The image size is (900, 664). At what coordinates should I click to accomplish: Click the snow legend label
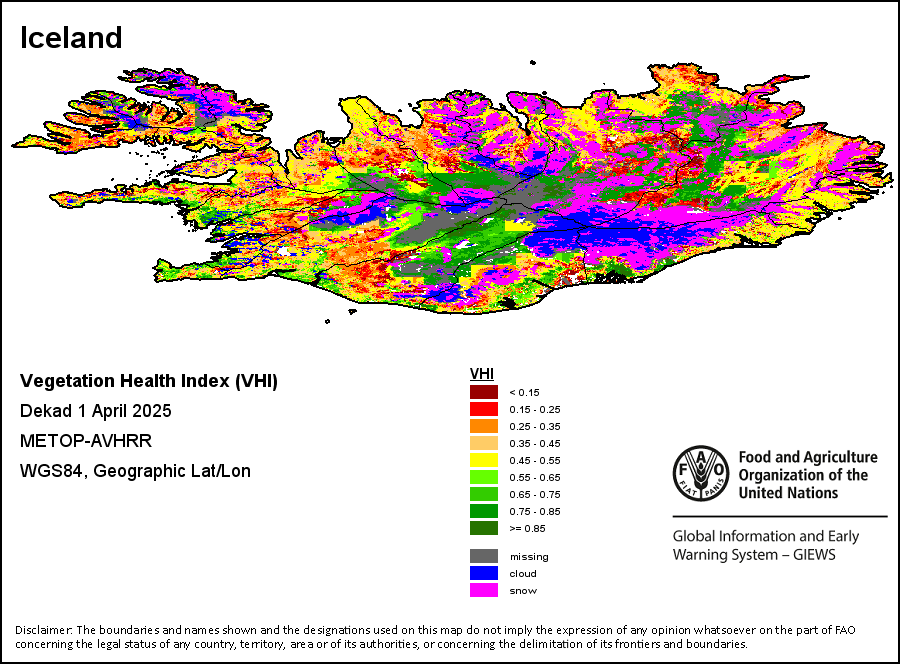click(523, 591)
